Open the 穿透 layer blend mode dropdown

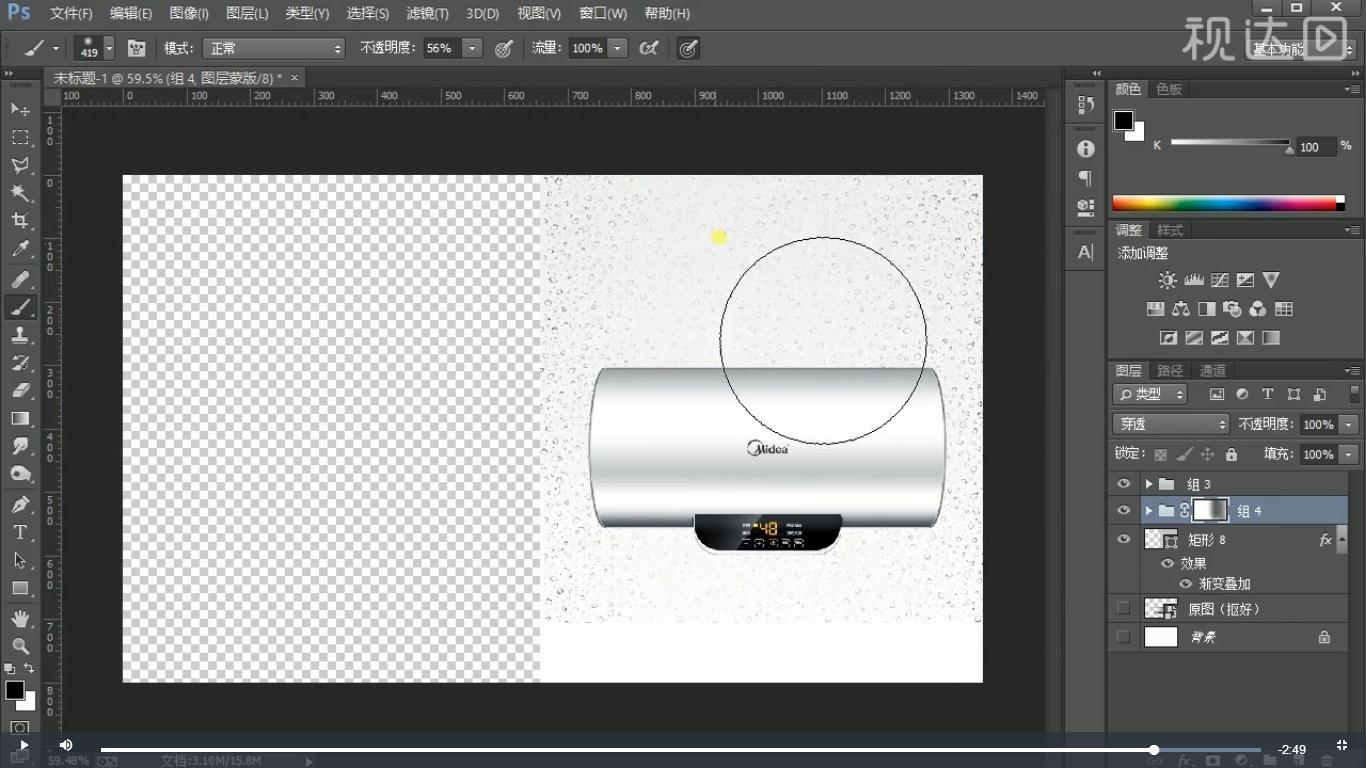tap(1170, 424)
